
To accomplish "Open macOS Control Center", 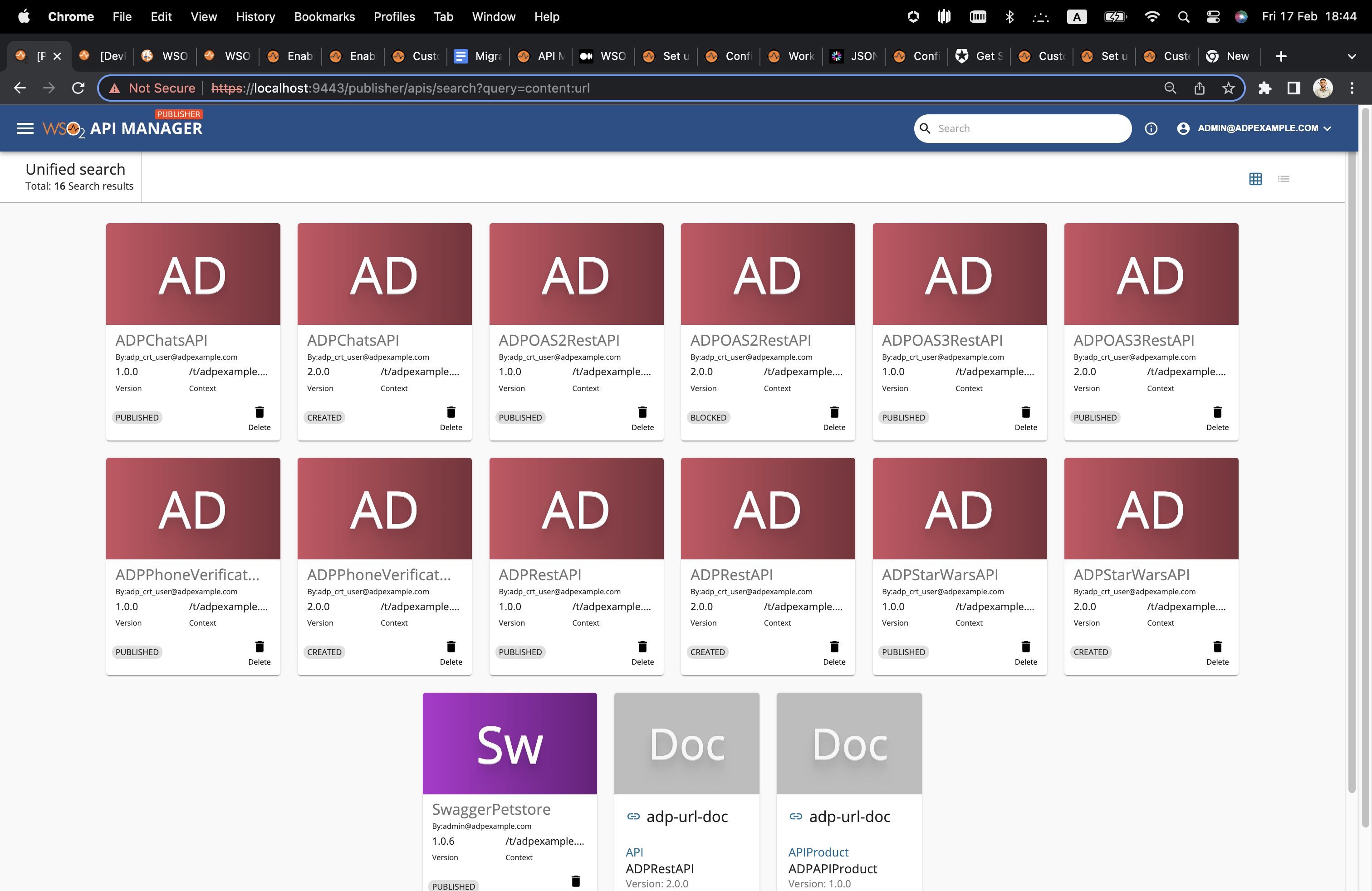I will (1213, 16).
